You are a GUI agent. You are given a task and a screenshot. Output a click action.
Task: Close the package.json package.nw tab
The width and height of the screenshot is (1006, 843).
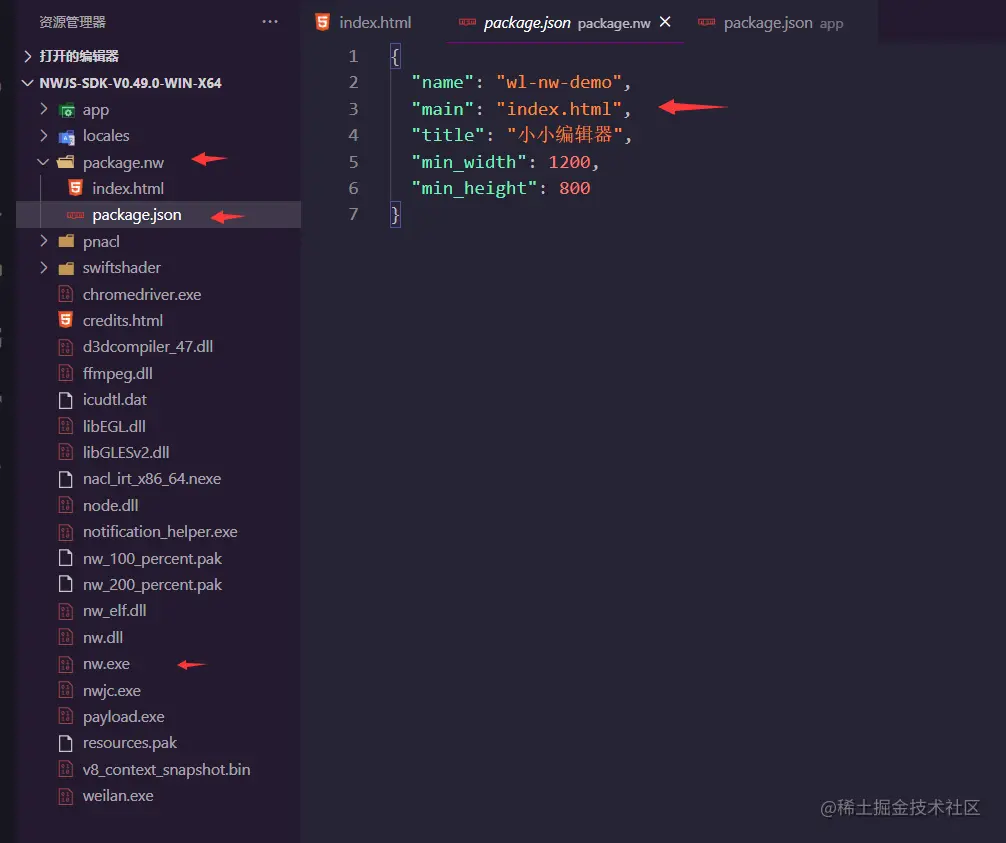tap(665, 22)
